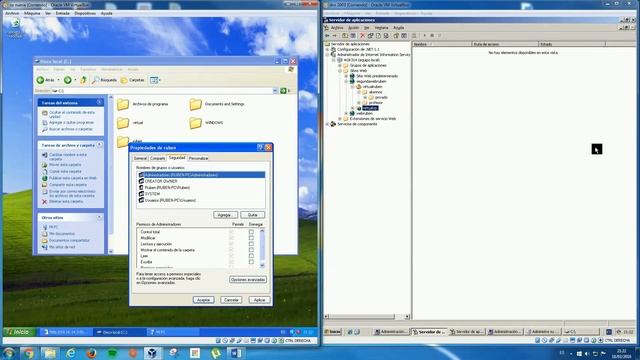Collapse the Tareas del sistema panel
Viewport: 640px width, 360px height.
point(99,102)
